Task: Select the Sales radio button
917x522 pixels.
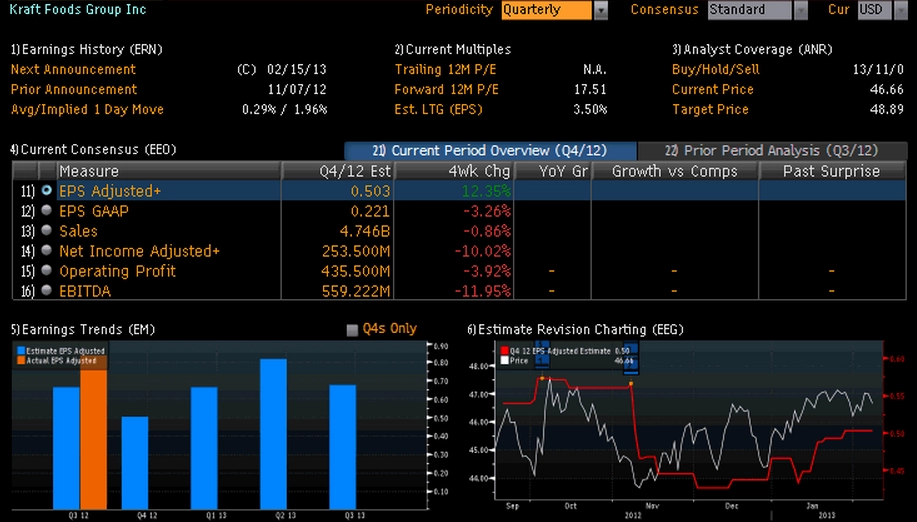Action: click(x=47, y=230)
